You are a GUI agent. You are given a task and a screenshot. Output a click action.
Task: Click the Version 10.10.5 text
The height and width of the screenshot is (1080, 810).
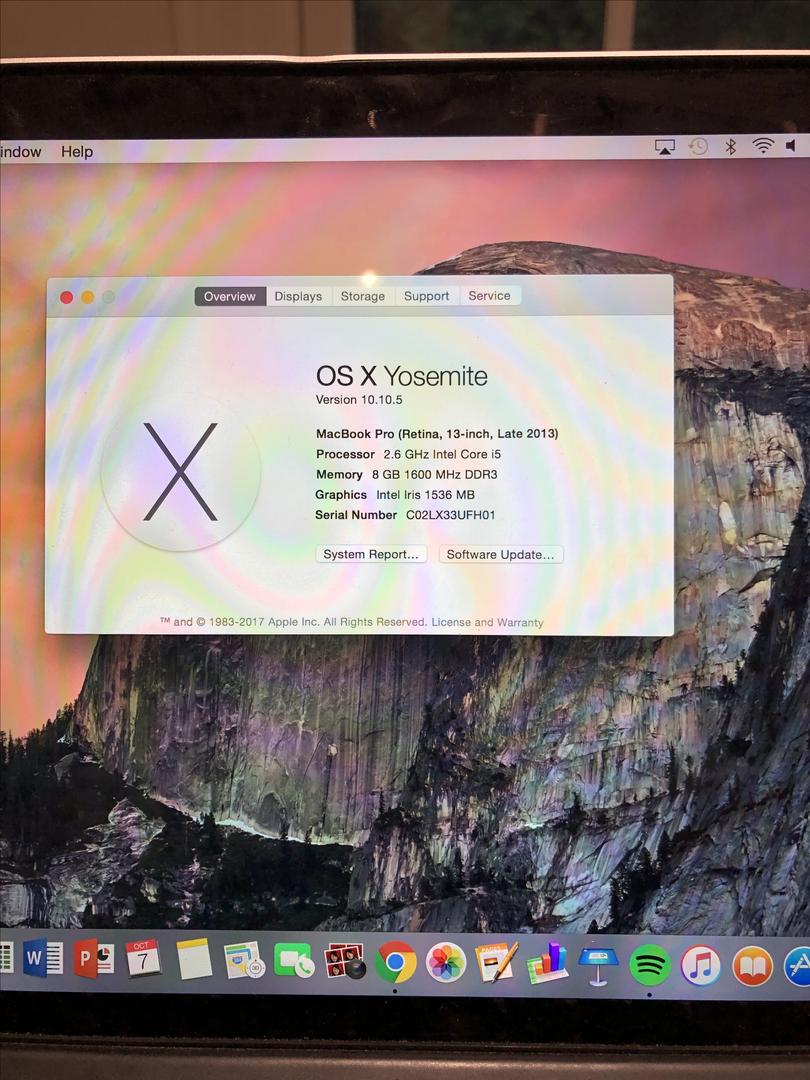coord(359,399)
